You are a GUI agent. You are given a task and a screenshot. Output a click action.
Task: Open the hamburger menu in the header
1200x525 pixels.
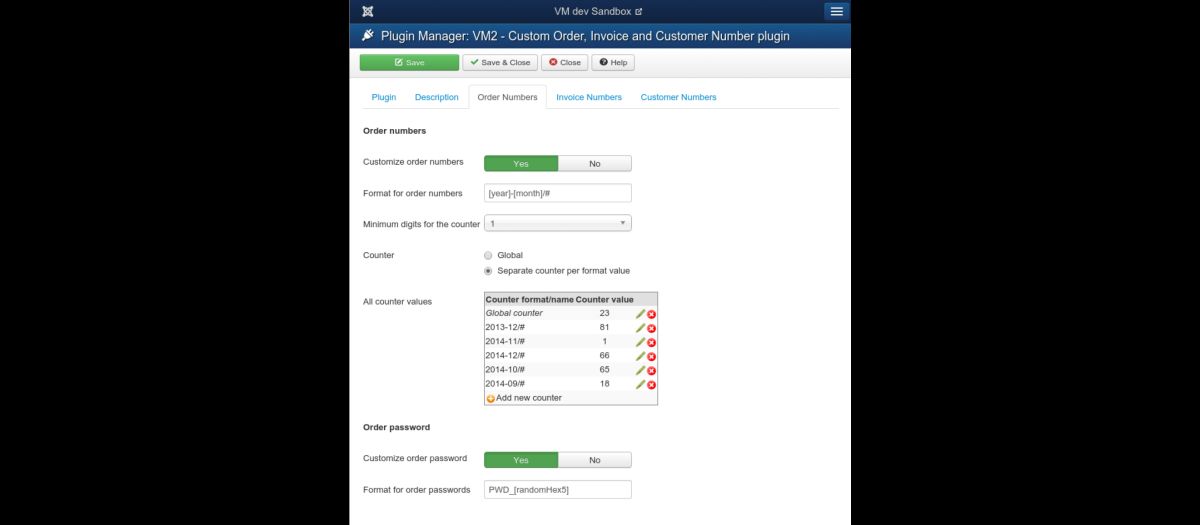coord(837,11)
